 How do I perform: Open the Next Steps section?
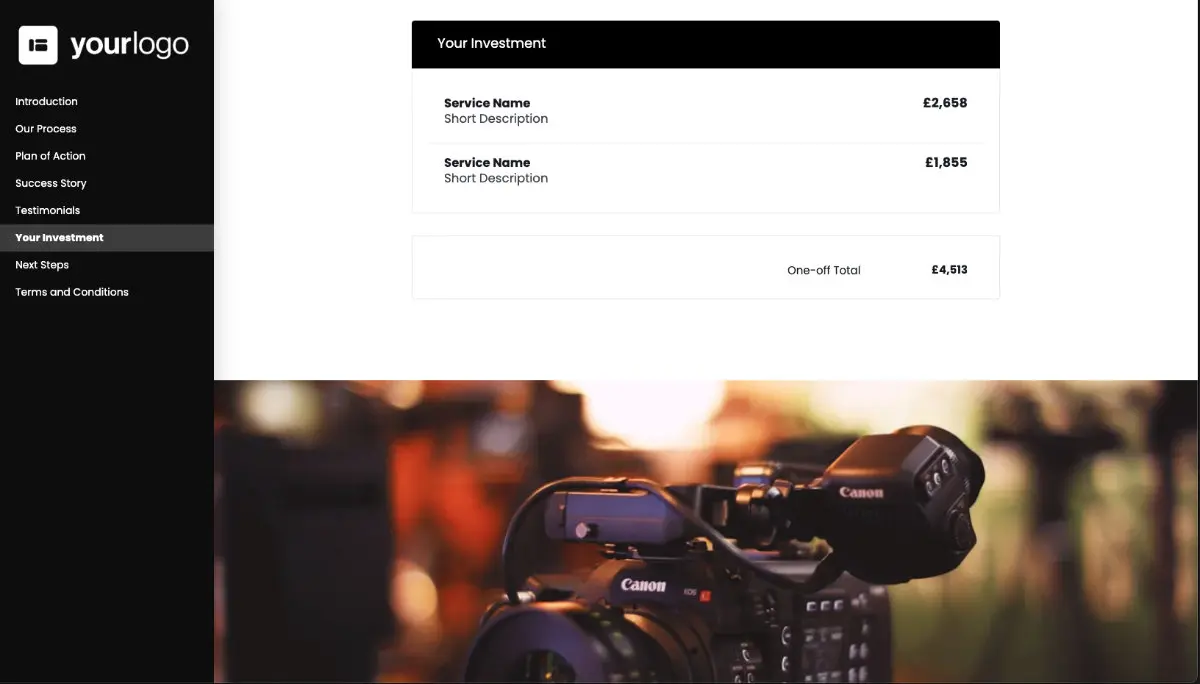(42, 264)
